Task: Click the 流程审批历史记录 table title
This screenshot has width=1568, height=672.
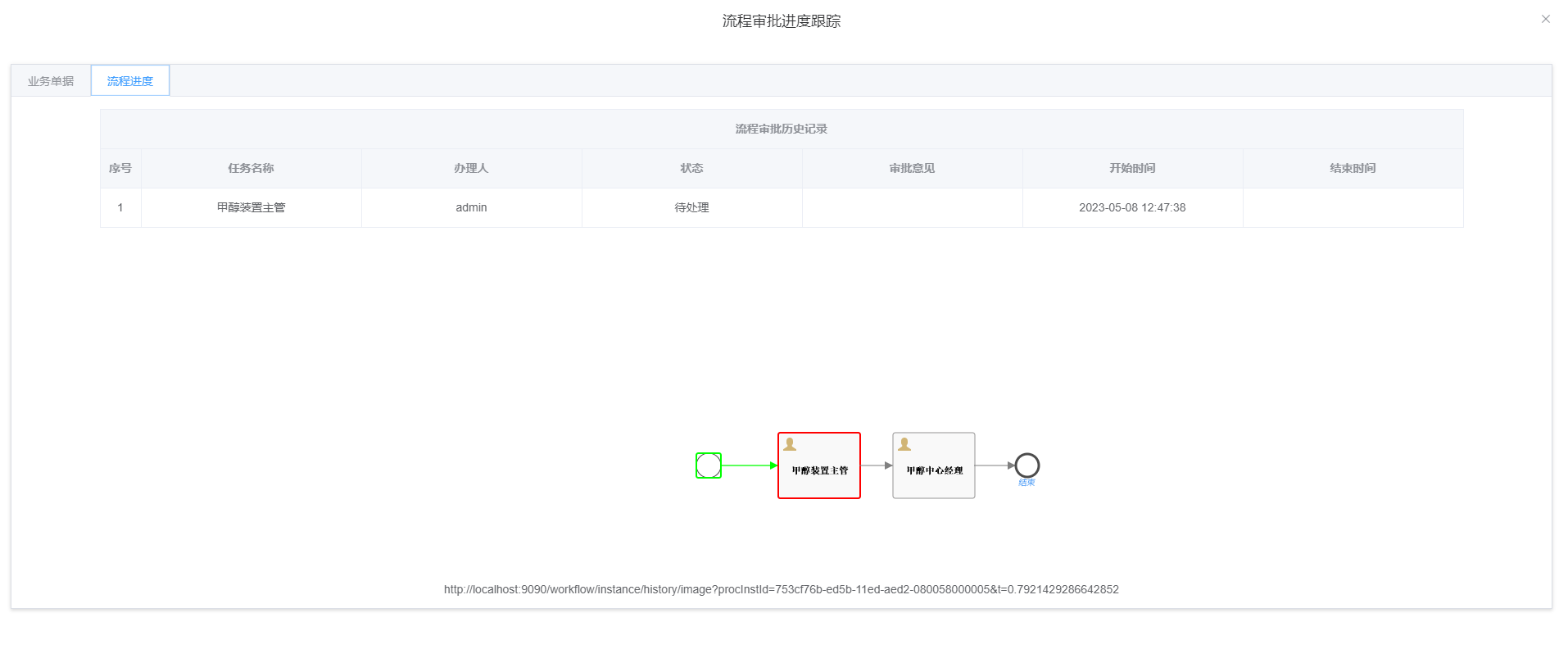Action: tap(782, 129)
